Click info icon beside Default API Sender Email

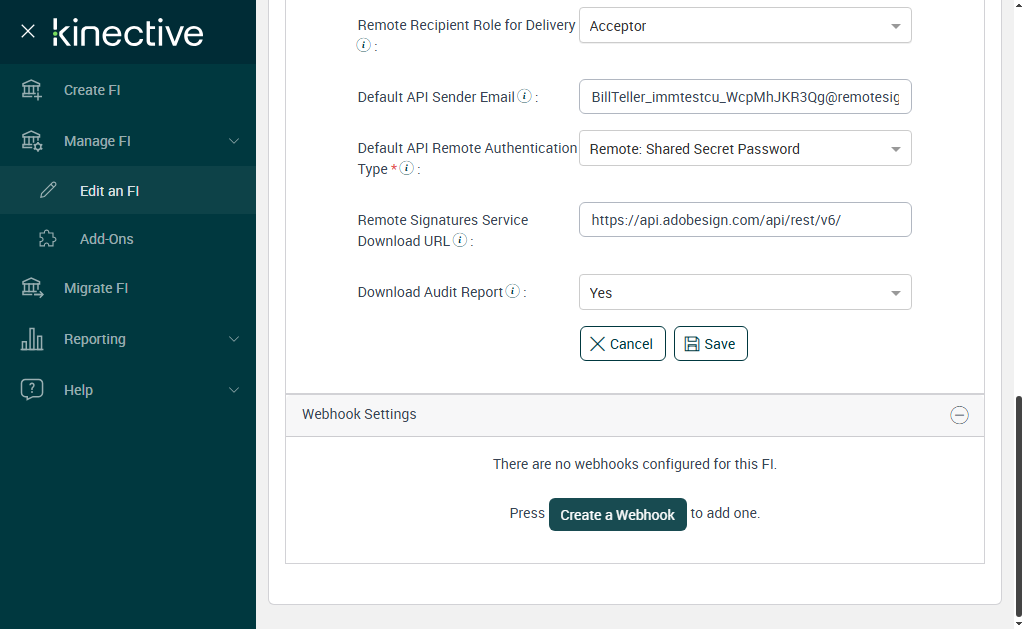coord(525,97)
